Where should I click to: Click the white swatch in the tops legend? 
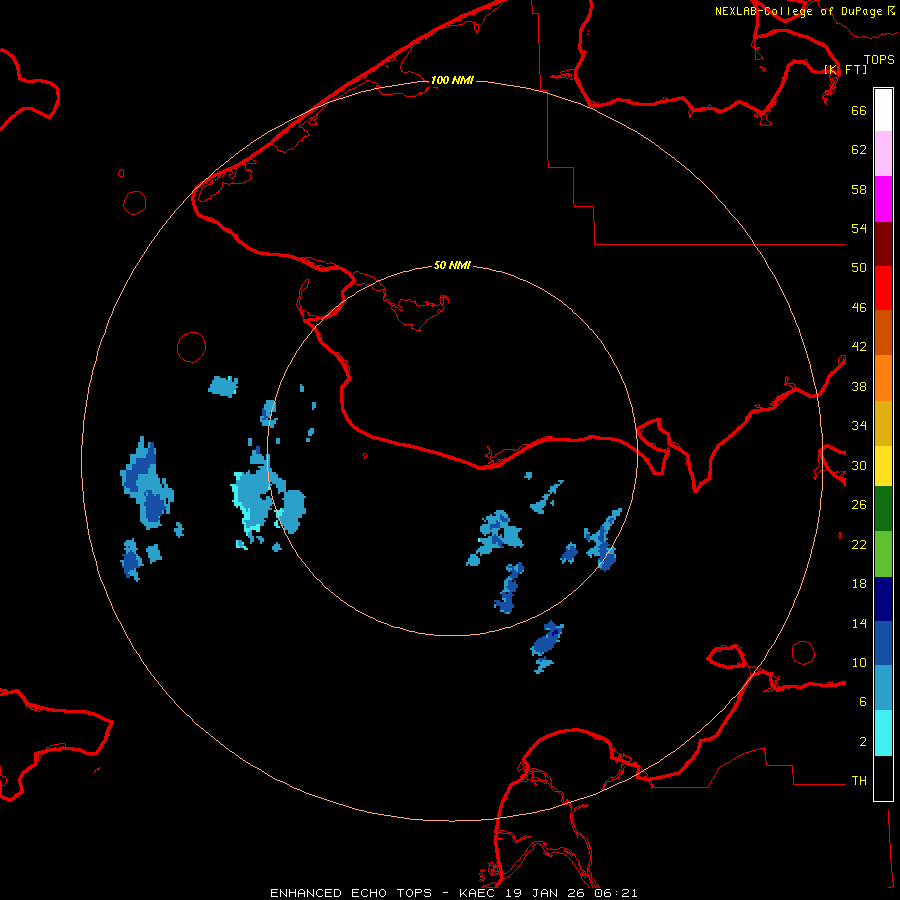883,110
